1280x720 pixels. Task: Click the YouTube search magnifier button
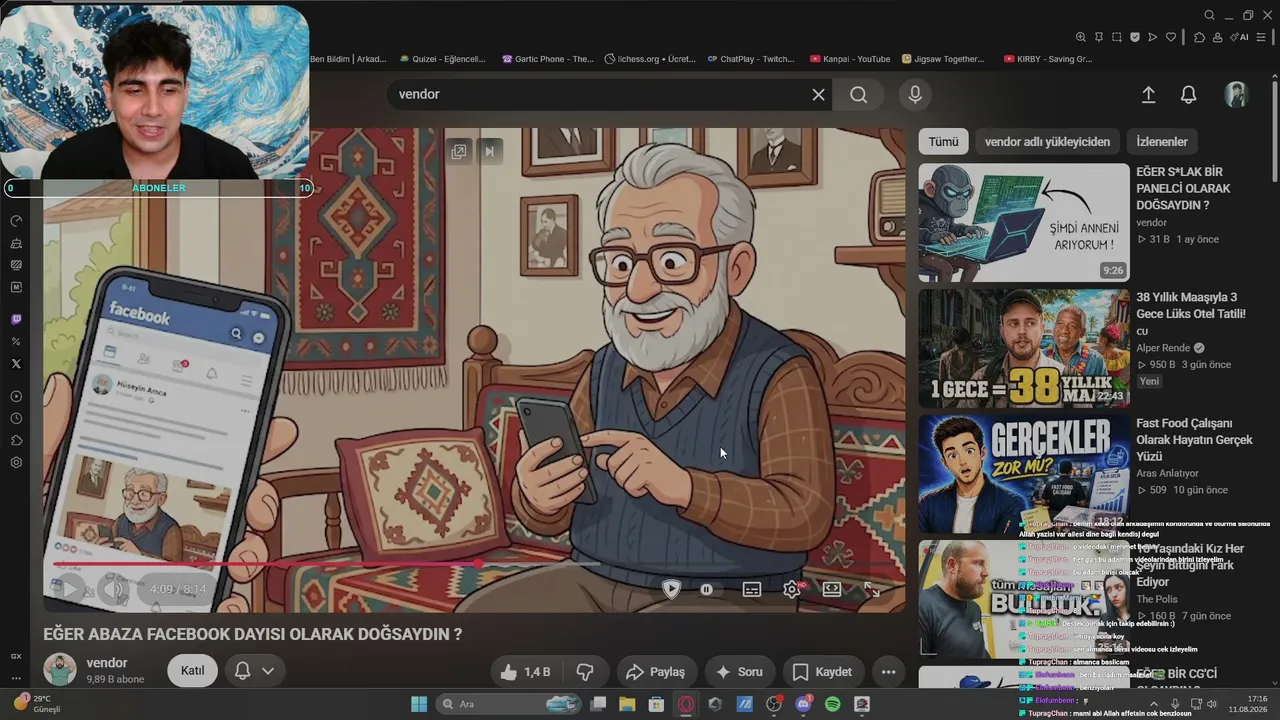point(858,94)
